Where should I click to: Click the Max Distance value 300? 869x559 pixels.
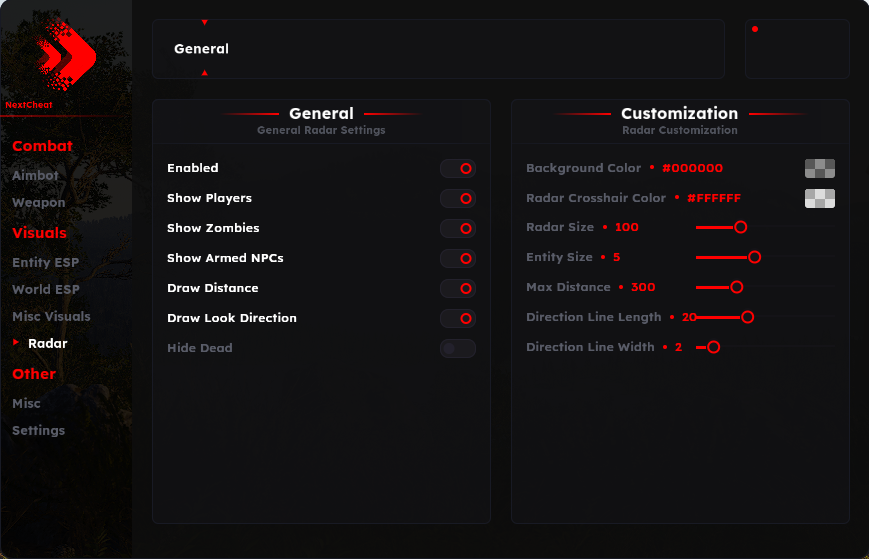[643, 287]
